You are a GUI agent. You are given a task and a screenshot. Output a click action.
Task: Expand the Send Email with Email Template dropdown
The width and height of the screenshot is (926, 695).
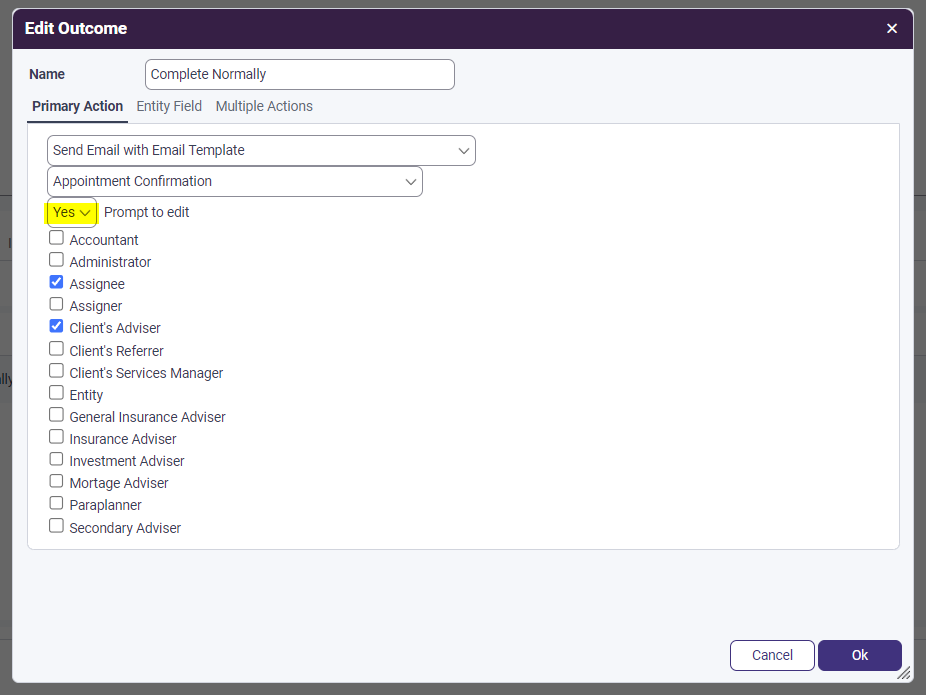[261, 150]
